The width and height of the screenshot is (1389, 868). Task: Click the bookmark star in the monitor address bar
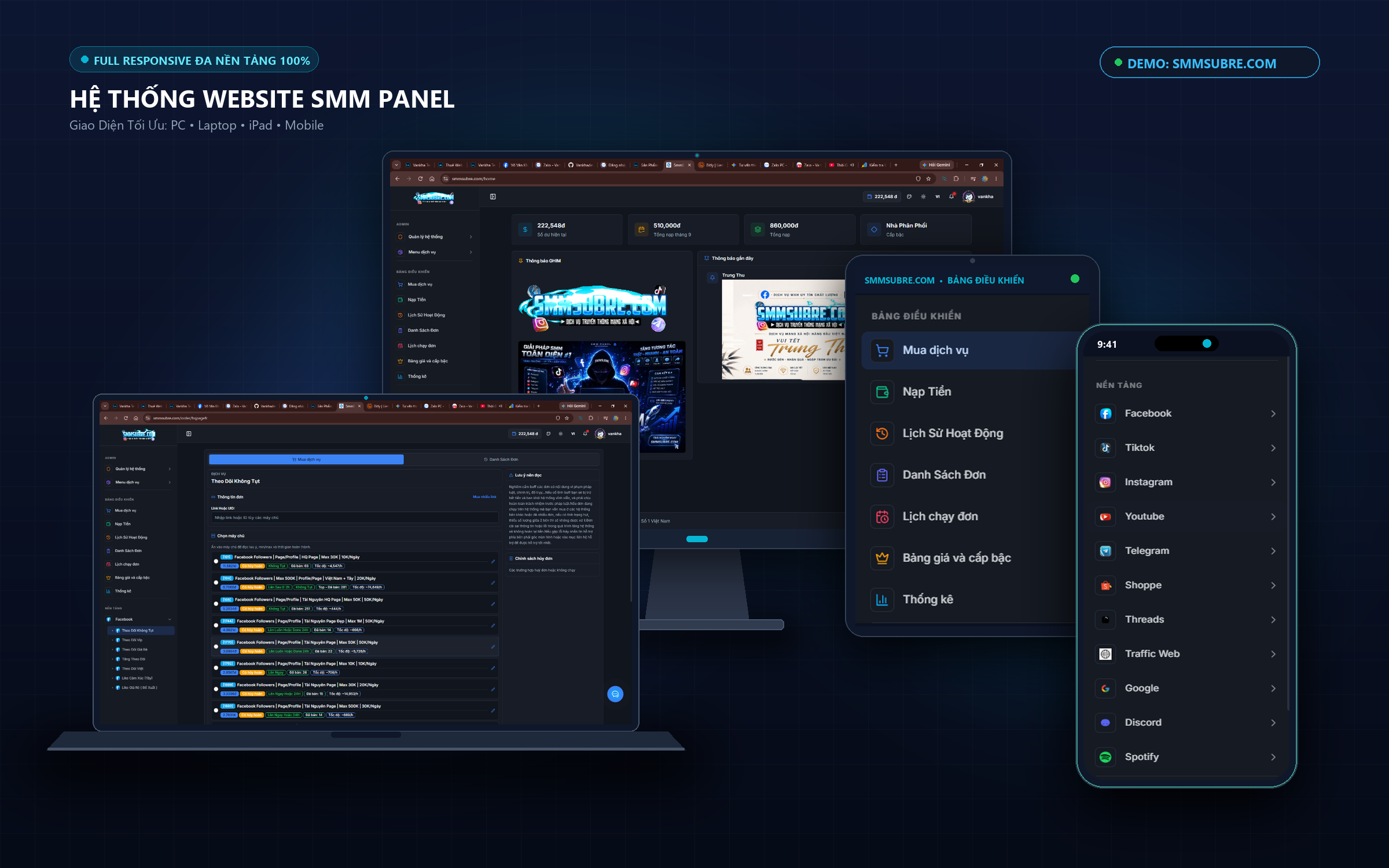928,179
